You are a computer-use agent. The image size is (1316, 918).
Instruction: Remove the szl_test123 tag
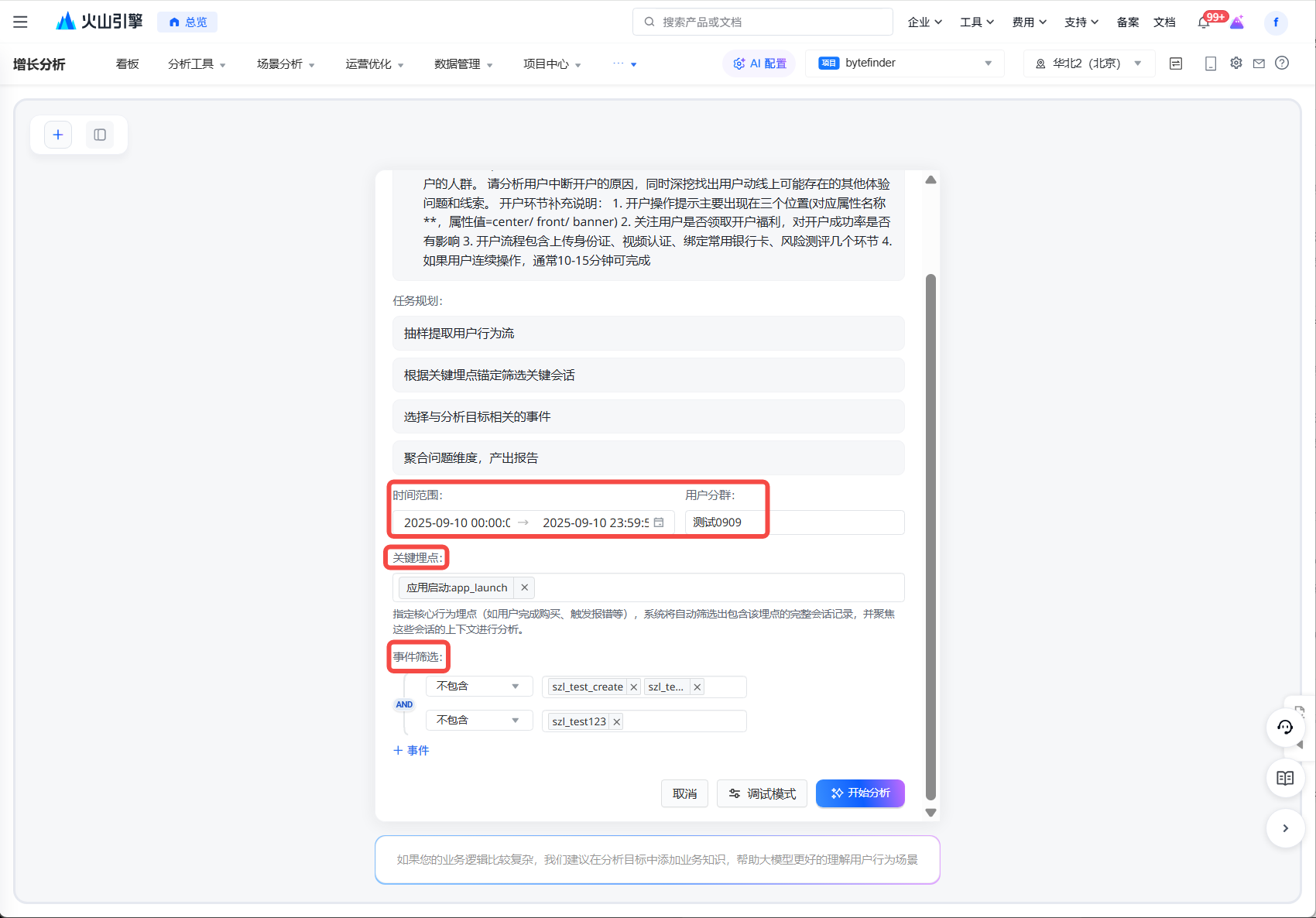[616, 721]
